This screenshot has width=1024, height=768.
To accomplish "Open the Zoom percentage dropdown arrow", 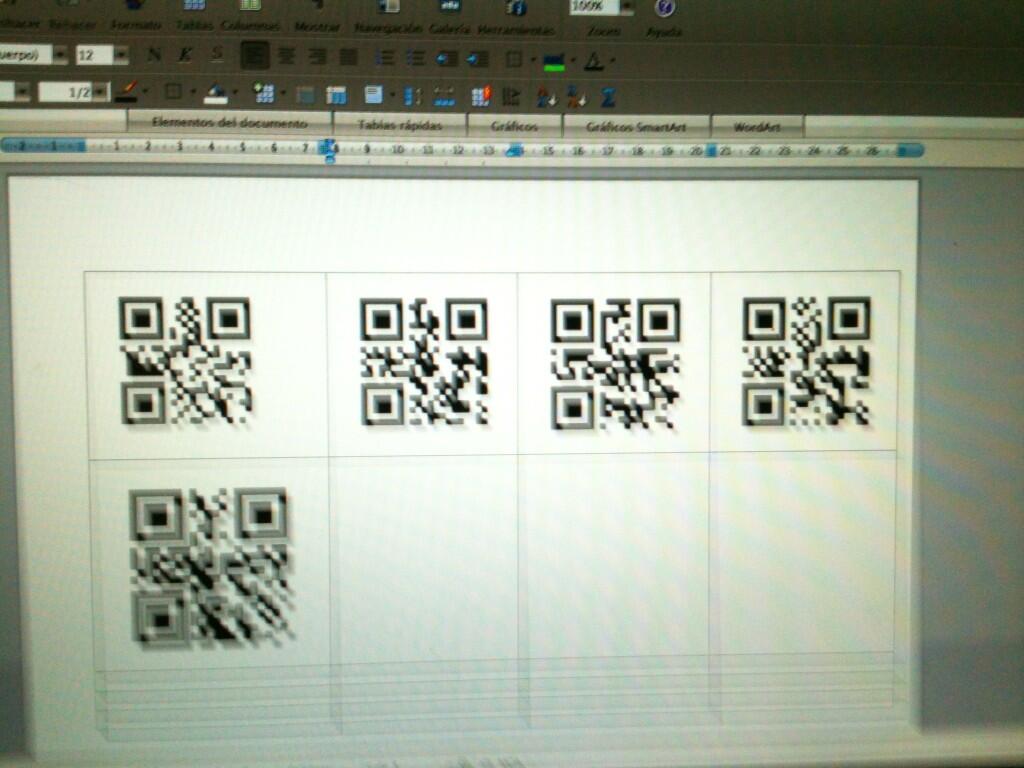I will [626, 7].
